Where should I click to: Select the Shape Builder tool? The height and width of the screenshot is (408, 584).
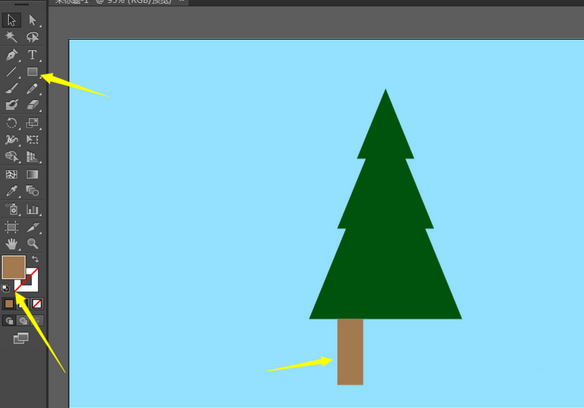point(12,156)
